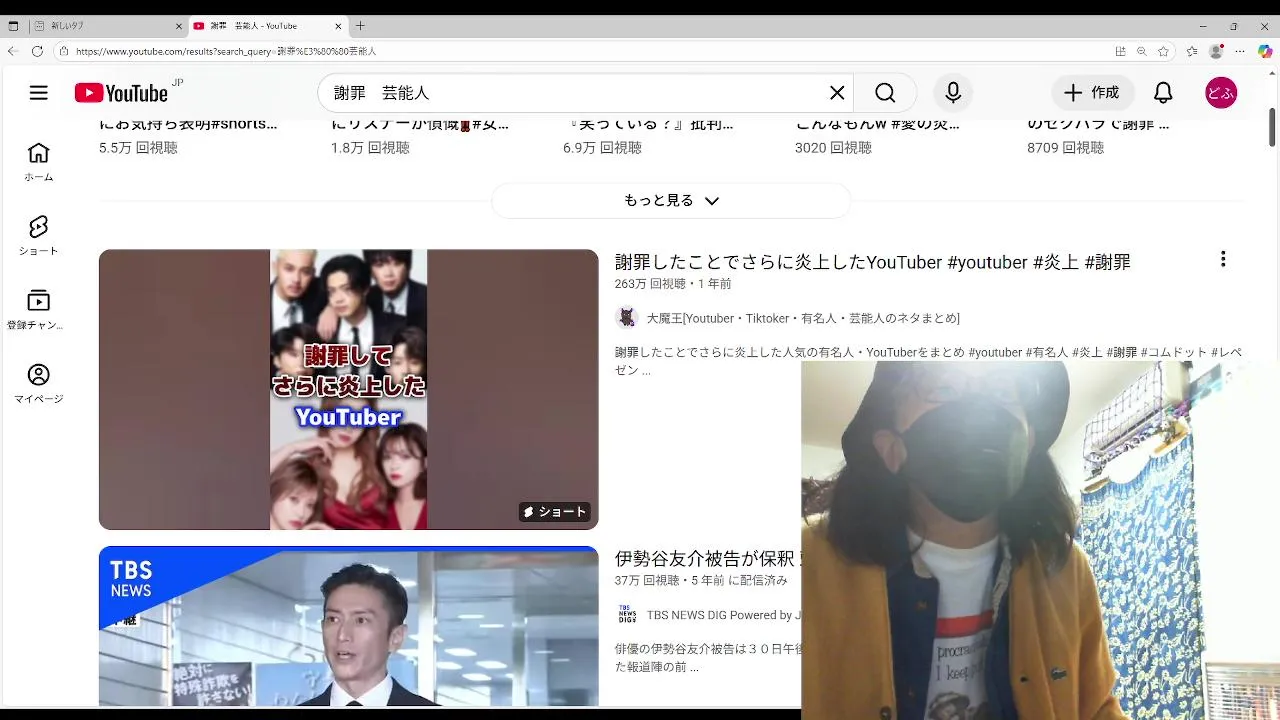This screenshot has height=720, width=1280.
Task: Click the ショート badge on the thumbnail
Action: pyautogui.click(x=555, y=512)
